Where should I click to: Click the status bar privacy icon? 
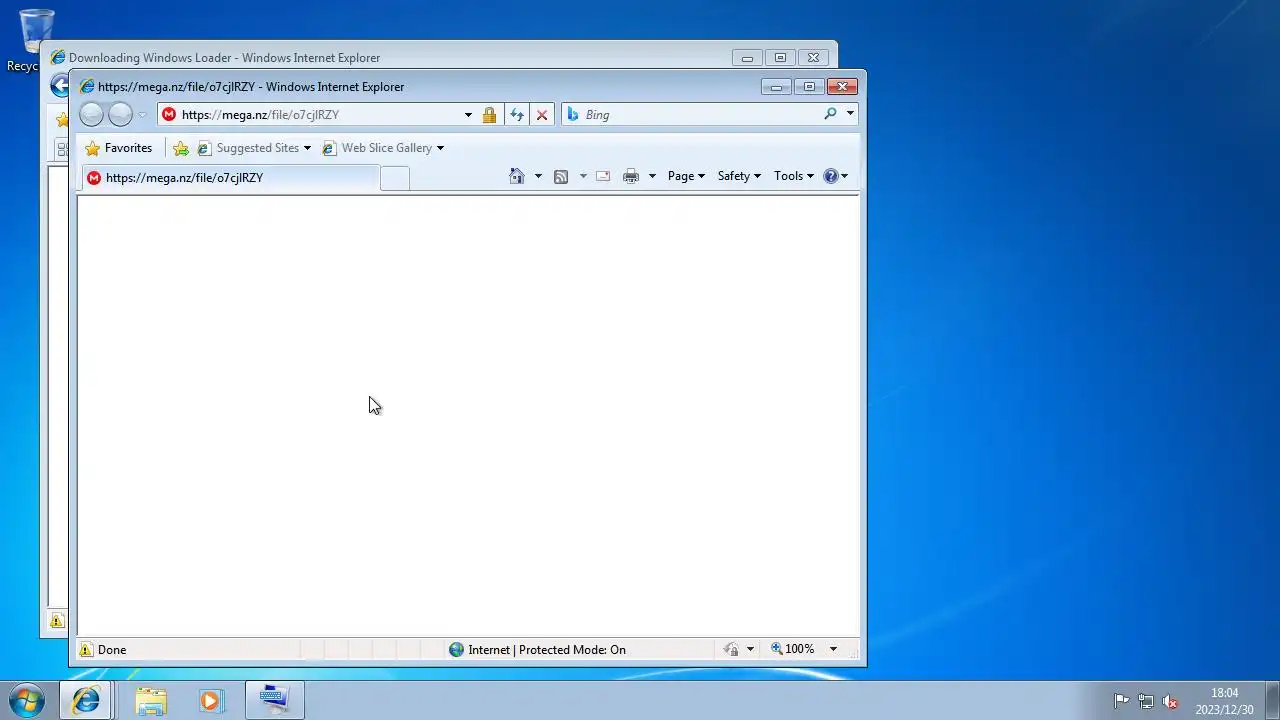click(x=731, y=650)
